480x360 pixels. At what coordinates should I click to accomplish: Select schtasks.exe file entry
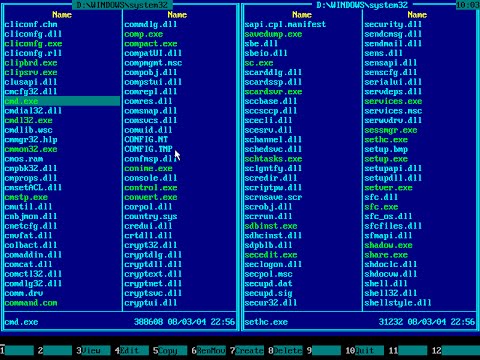click(273, 159)
